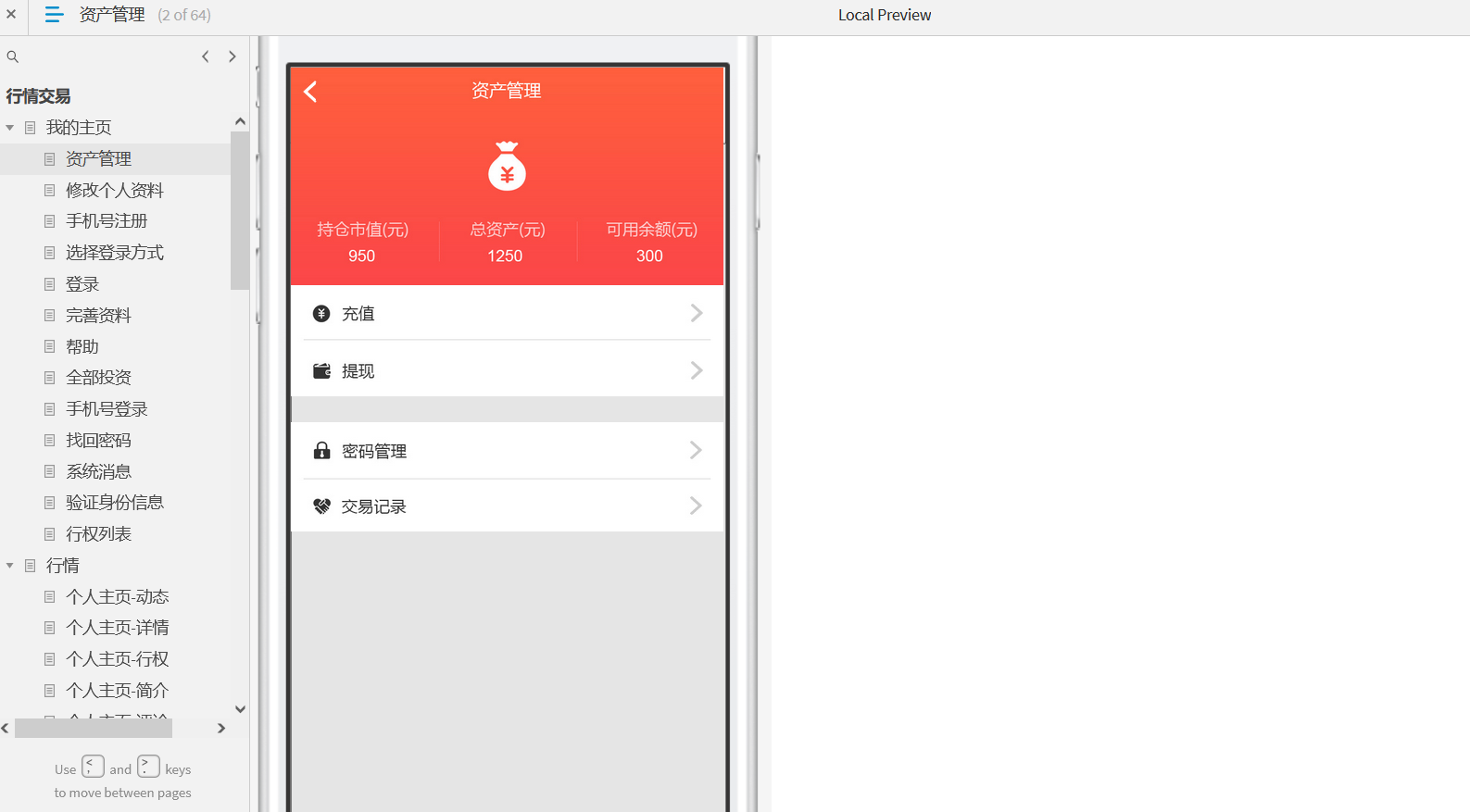Open the 交易记录 row chevron

pyautogui.click(x=697, y=506)
